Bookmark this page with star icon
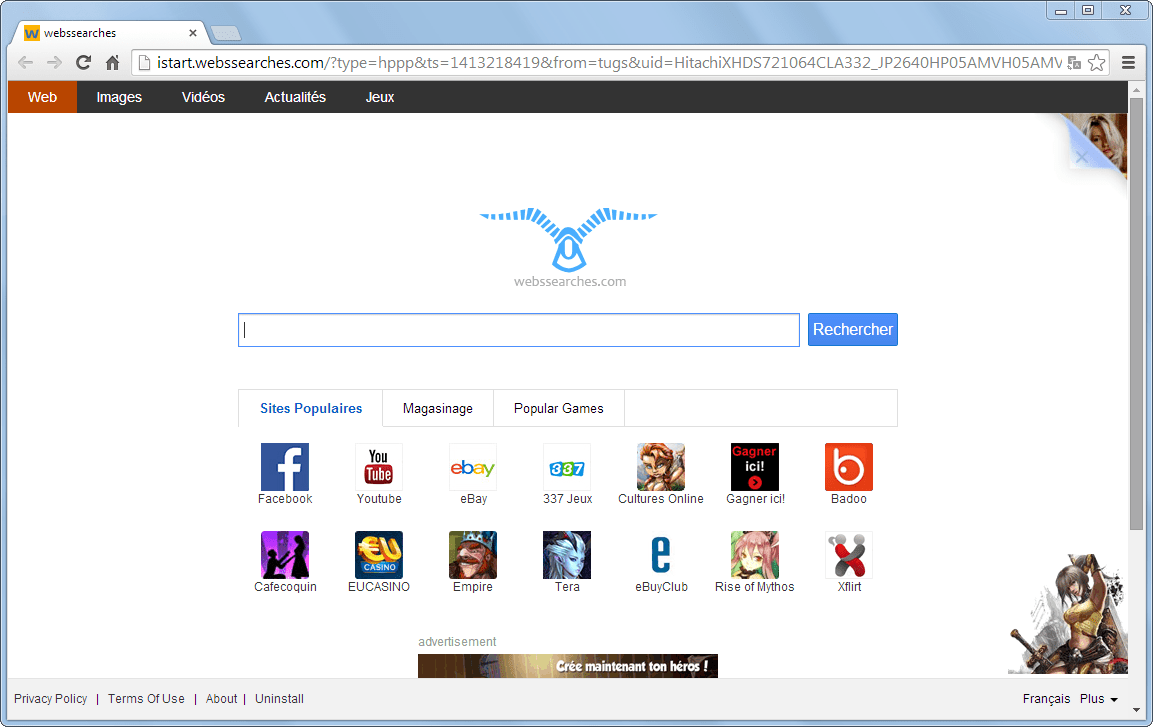This screenshot has height=727, width=1153. pos(1096,62)
